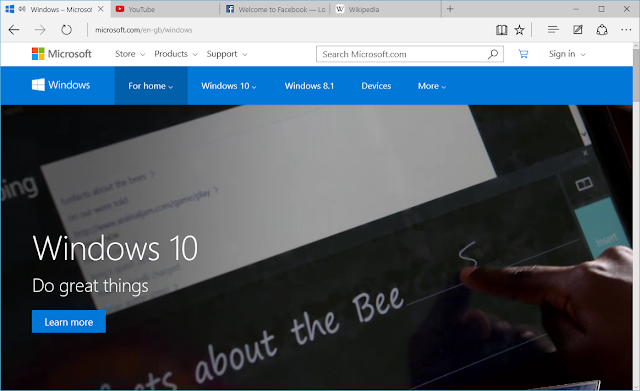Viewport: 640px width, 391px height.
Task: Add page to favorites with star icon
Action: pyautogui.click(x=519, y=30)
